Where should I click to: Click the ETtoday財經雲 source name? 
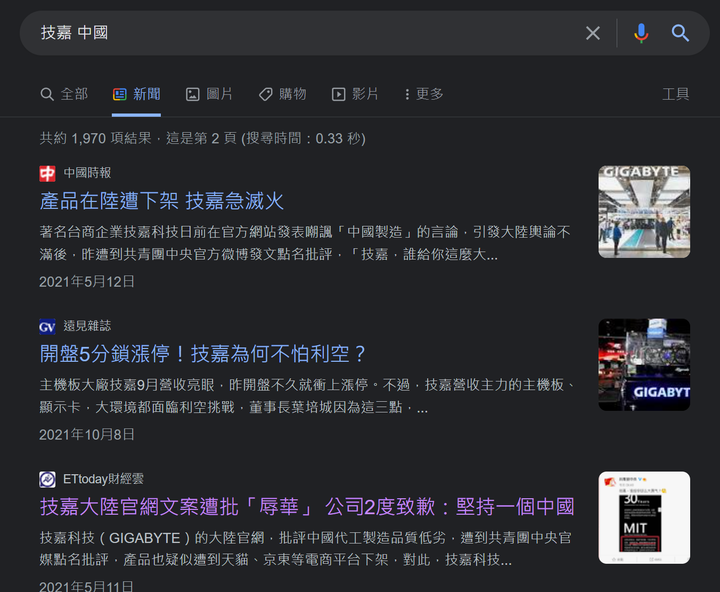103,479
